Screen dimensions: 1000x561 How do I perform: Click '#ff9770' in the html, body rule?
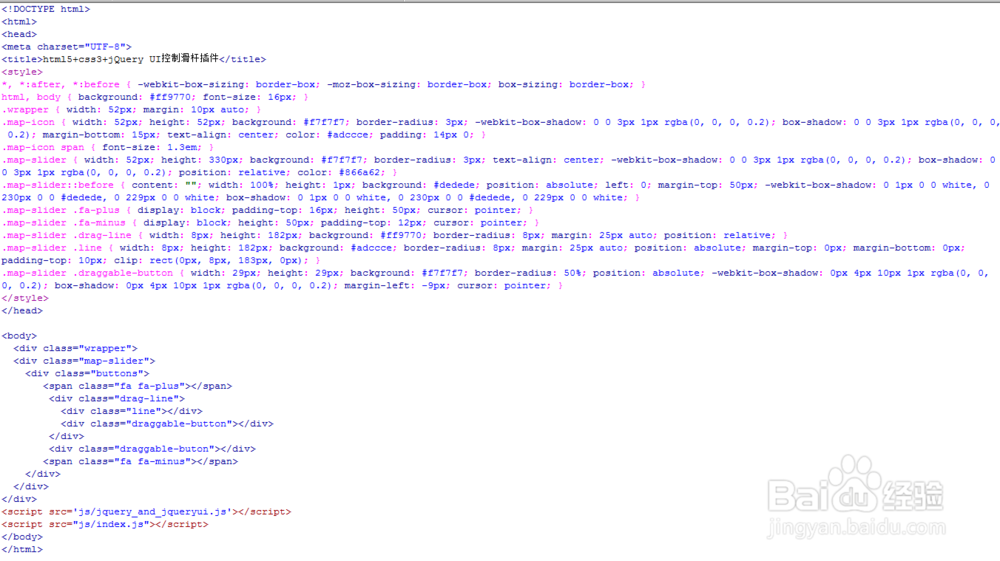pos(170,97)
